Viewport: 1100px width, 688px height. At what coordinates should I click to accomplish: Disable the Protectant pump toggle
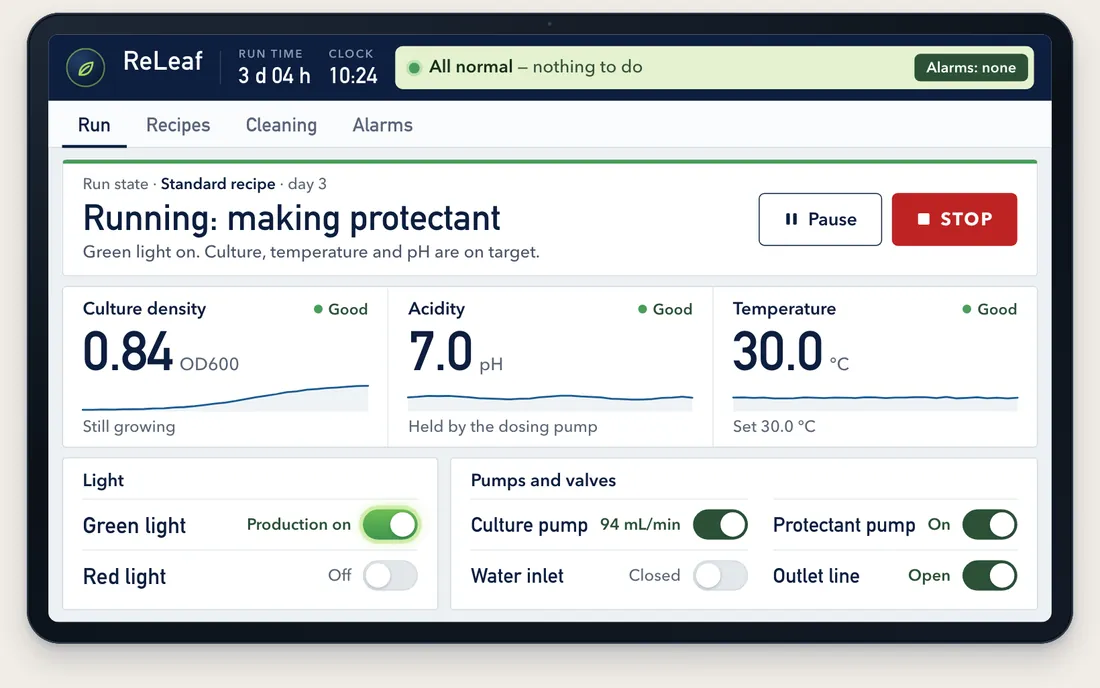[x=989, y=525]
